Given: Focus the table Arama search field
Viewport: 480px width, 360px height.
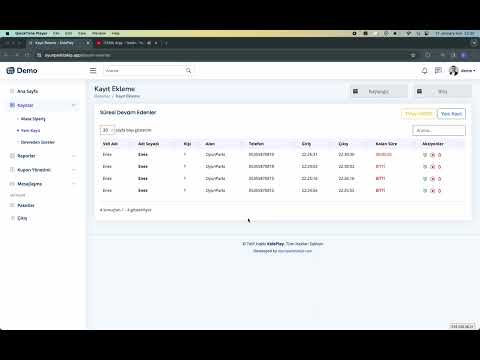Looking at the screenshot, I should pos(439,130).
